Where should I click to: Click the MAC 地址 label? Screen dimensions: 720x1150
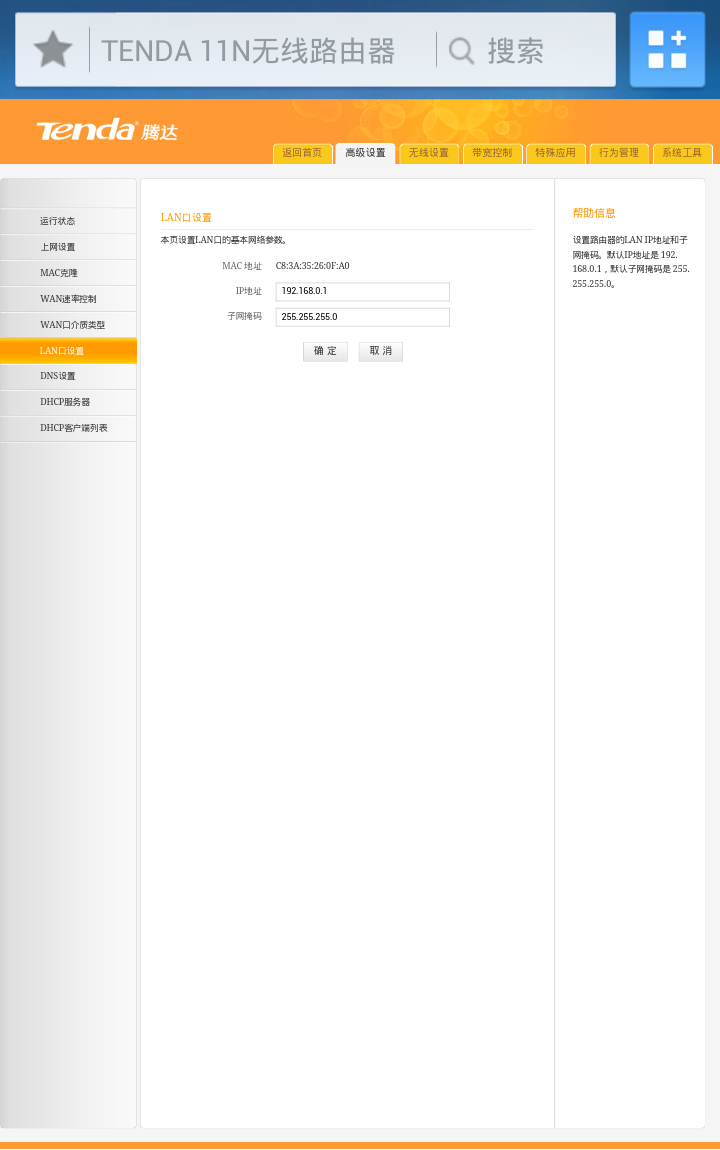(x=242, y=265)
